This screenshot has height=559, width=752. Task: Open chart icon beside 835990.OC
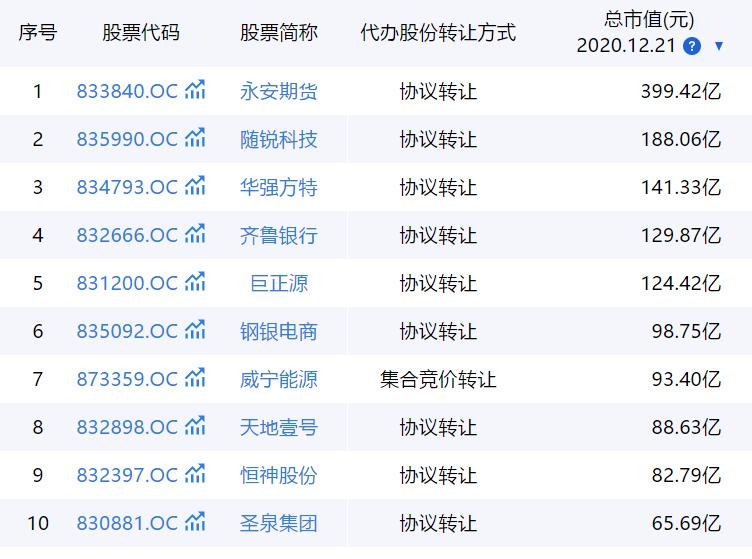[195, 138]
